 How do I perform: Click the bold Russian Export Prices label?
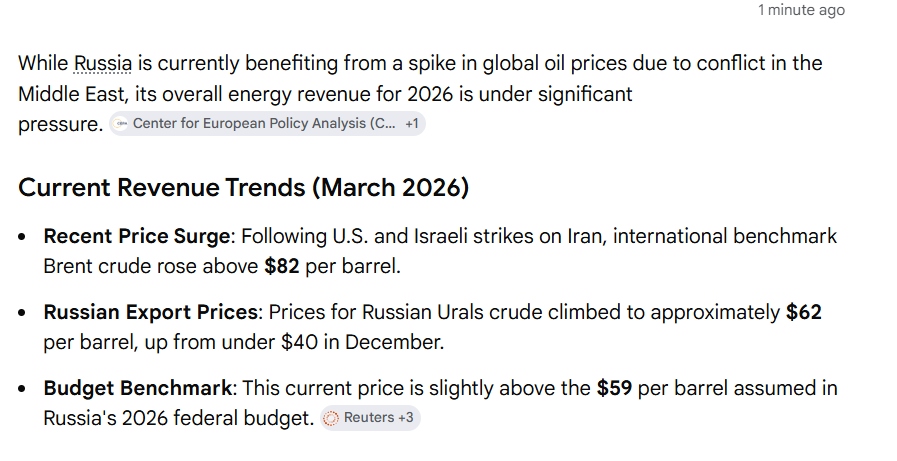click(150, 312)
